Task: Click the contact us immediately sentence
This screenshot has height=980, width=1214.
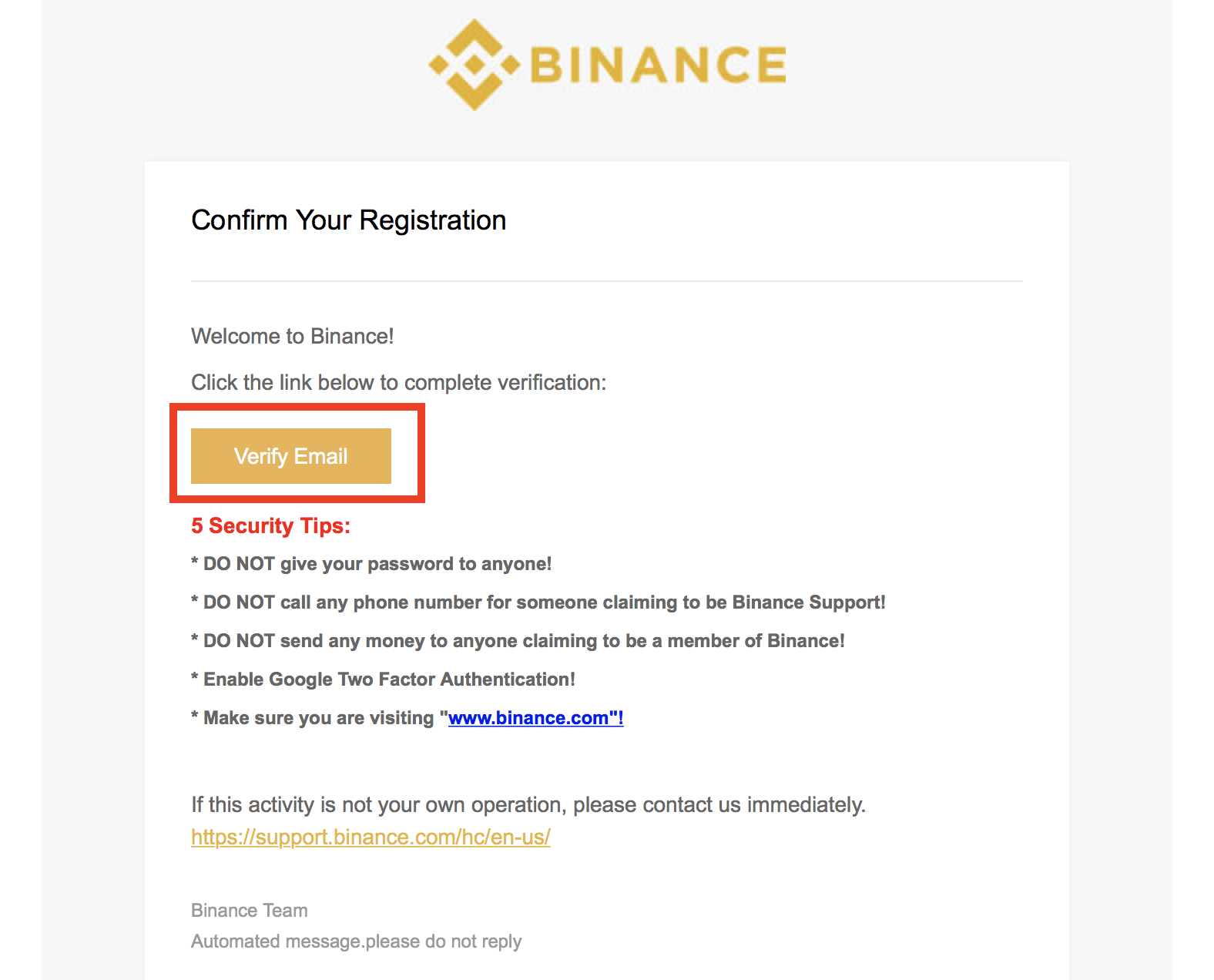Action: pos(528,805)
